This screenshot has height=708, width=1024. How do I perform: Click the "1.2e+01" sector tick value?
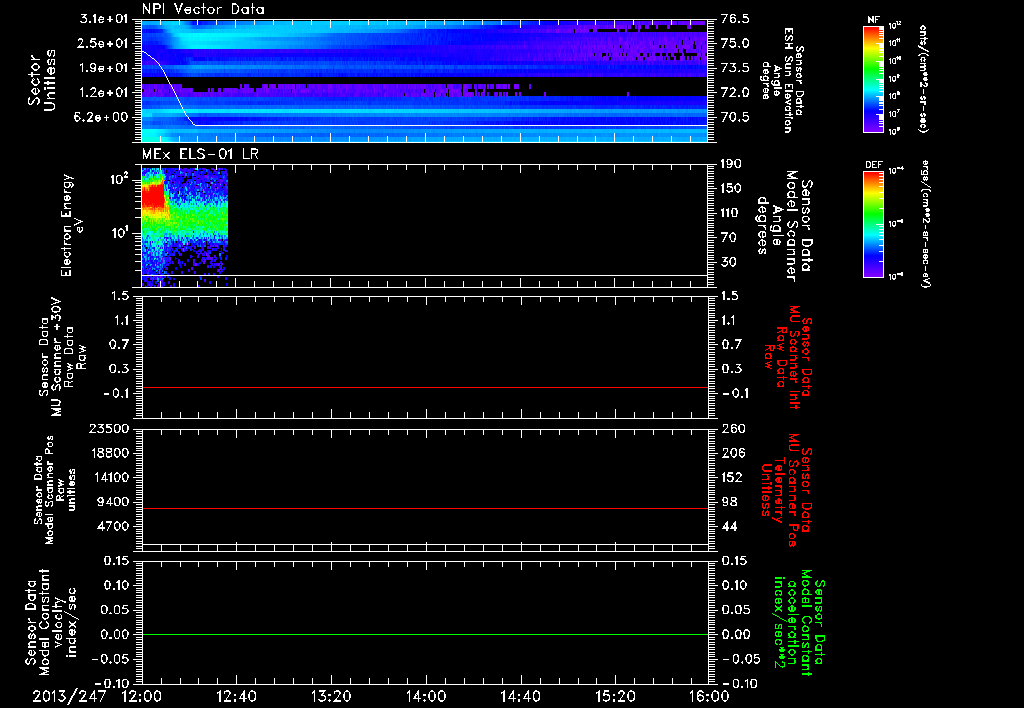[x=104, y=92]
